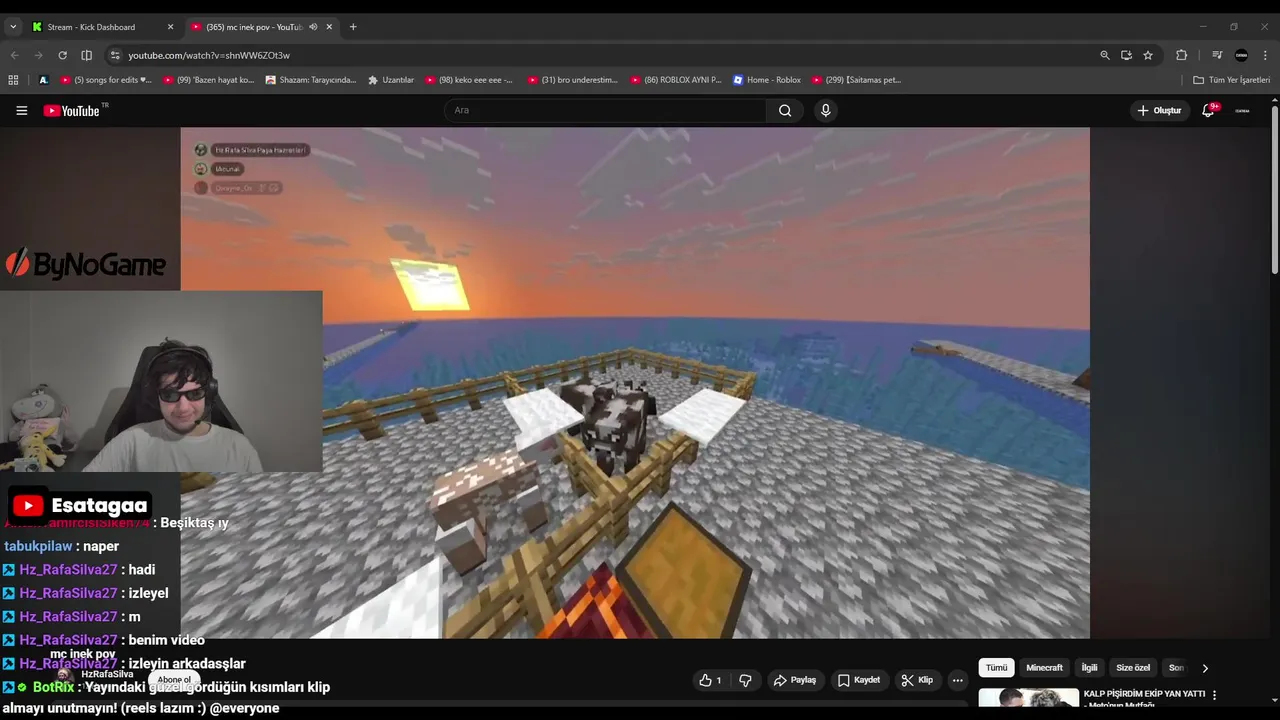Open the A bookmark icon
This screenshot has height=720, width=1280.
pos(43,80)
